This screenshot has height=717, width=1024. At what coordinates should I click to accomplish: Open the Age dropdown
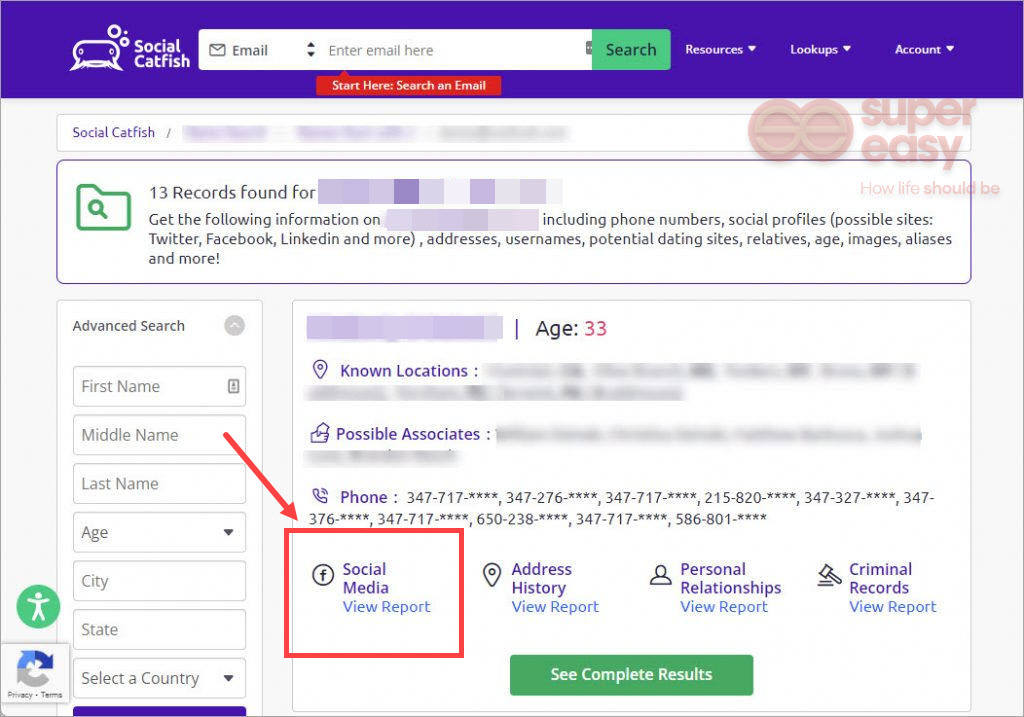(x=159, y=532)
